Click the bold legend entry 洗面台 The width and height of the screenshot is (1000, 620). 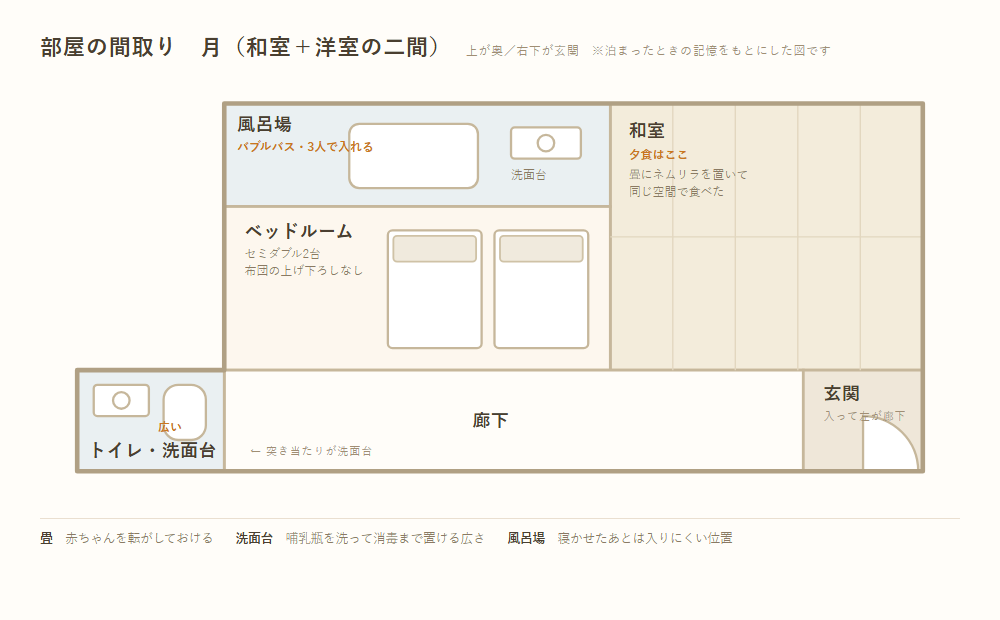point(254,538)
